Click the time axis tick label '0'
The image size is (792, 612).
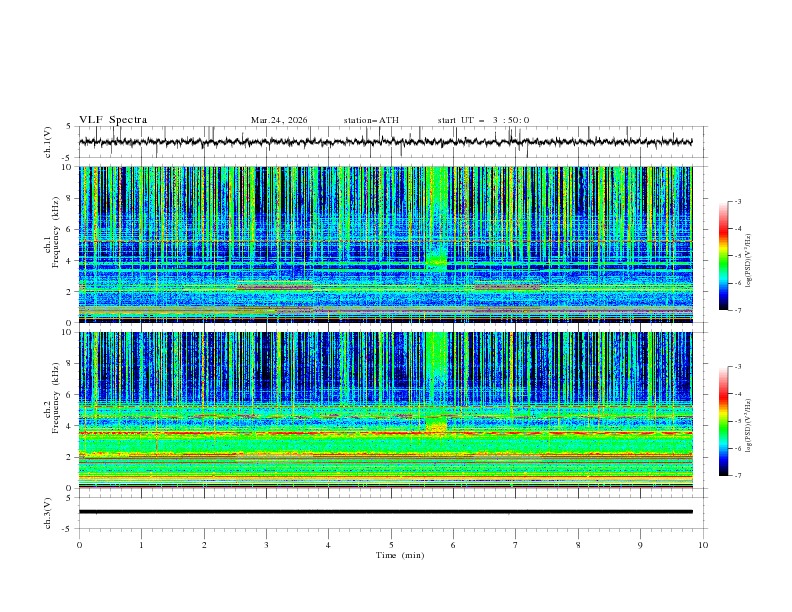tap(79, 545)
